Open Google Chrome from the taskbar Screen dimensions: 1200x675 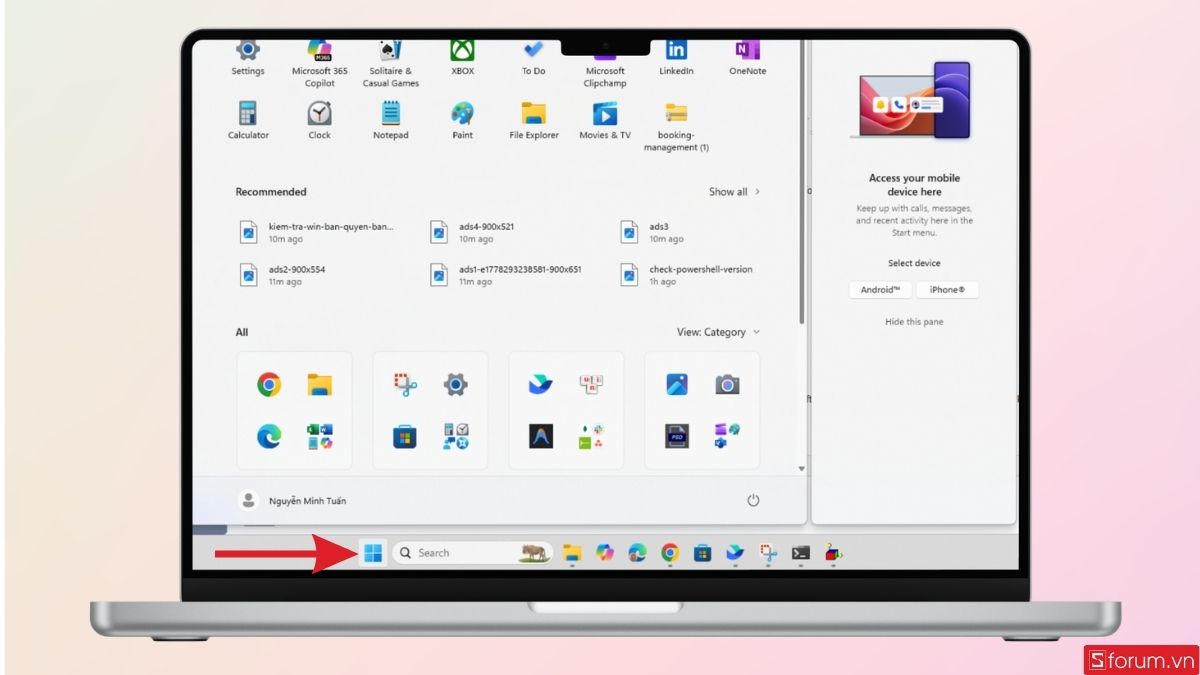point(670,553)
